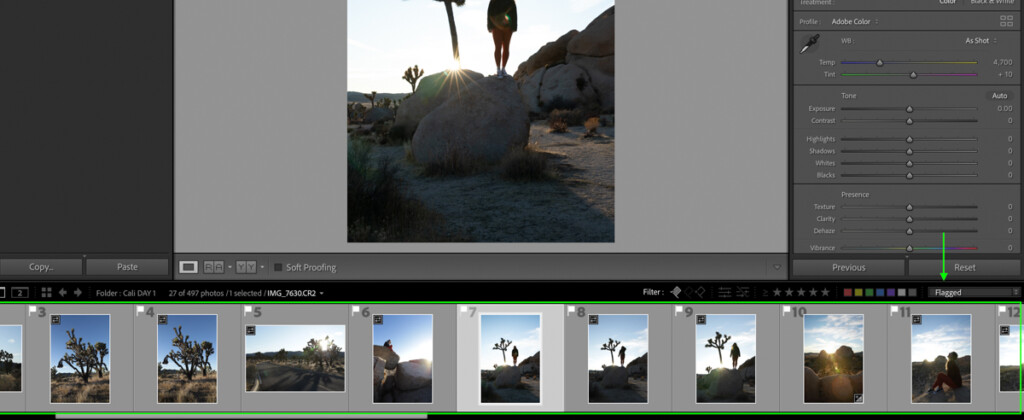Open the Adobe Color profile dropdown

(854, 22)
